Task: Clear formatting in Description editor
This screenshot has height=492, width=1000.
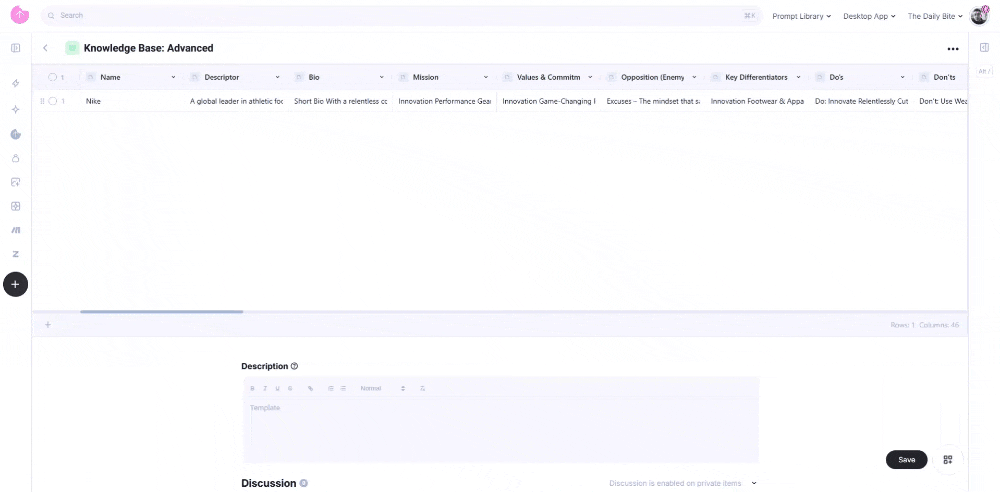Action: (x=423, y=388)
